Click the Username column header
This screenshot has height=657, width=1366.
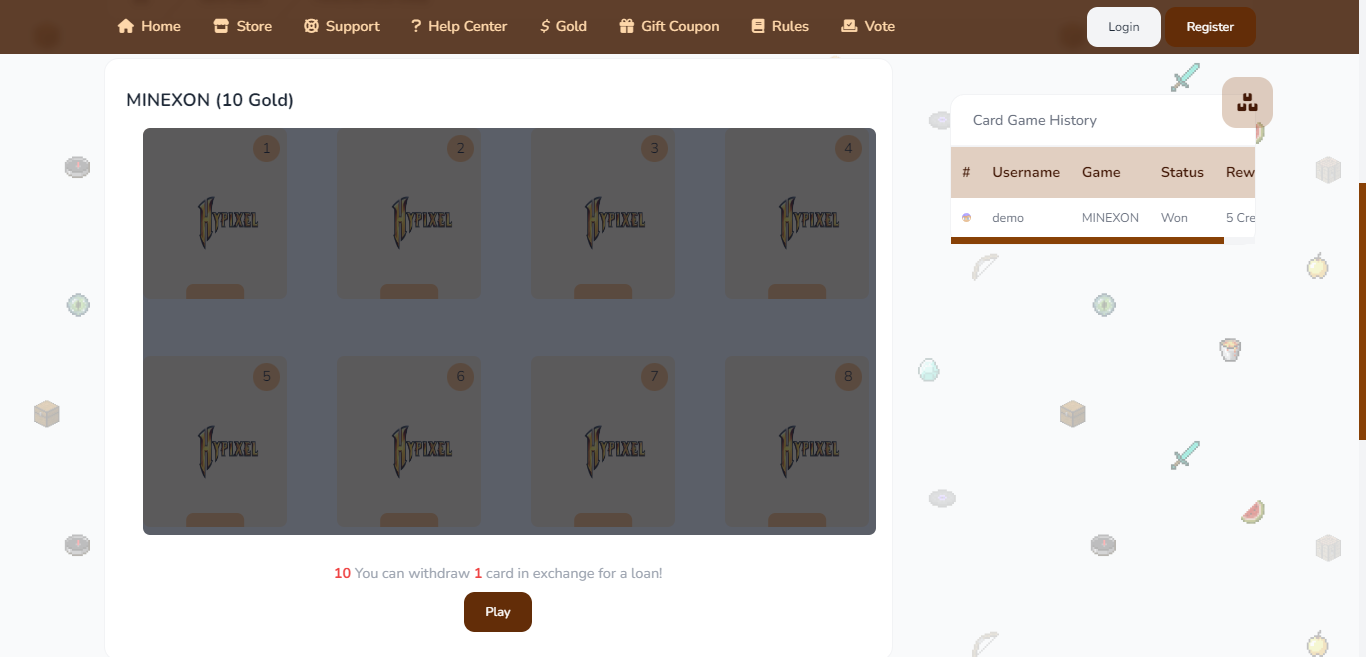(x=1026, y=172)
